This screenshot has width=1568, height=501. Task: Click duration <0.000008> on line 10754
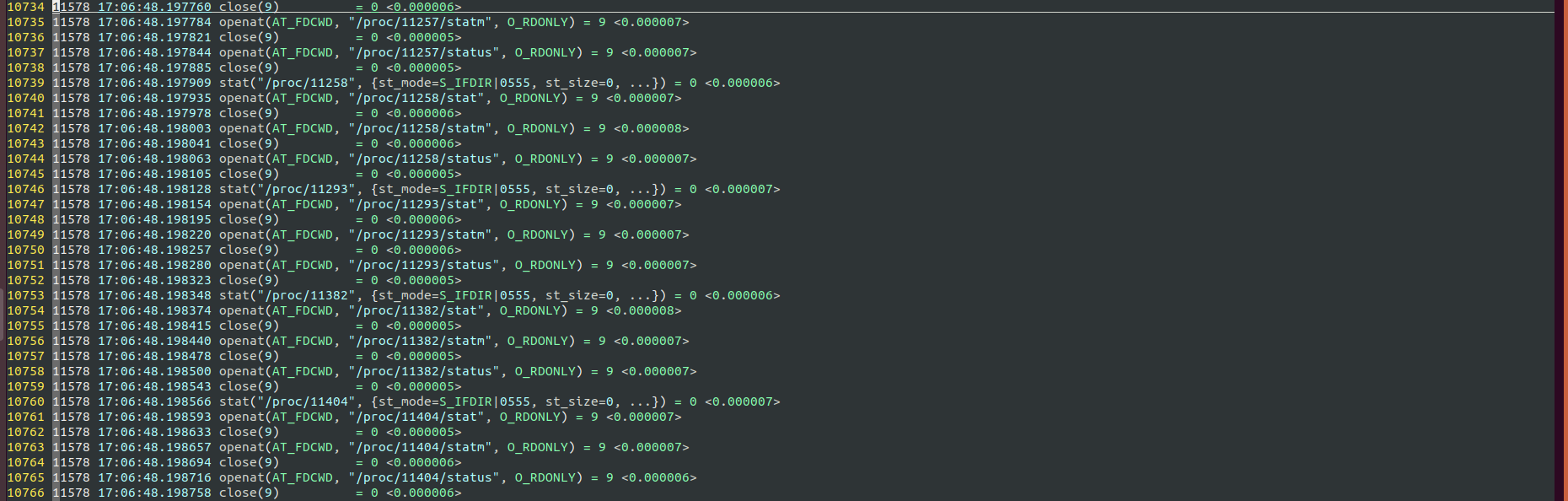[x=644, y=310]
